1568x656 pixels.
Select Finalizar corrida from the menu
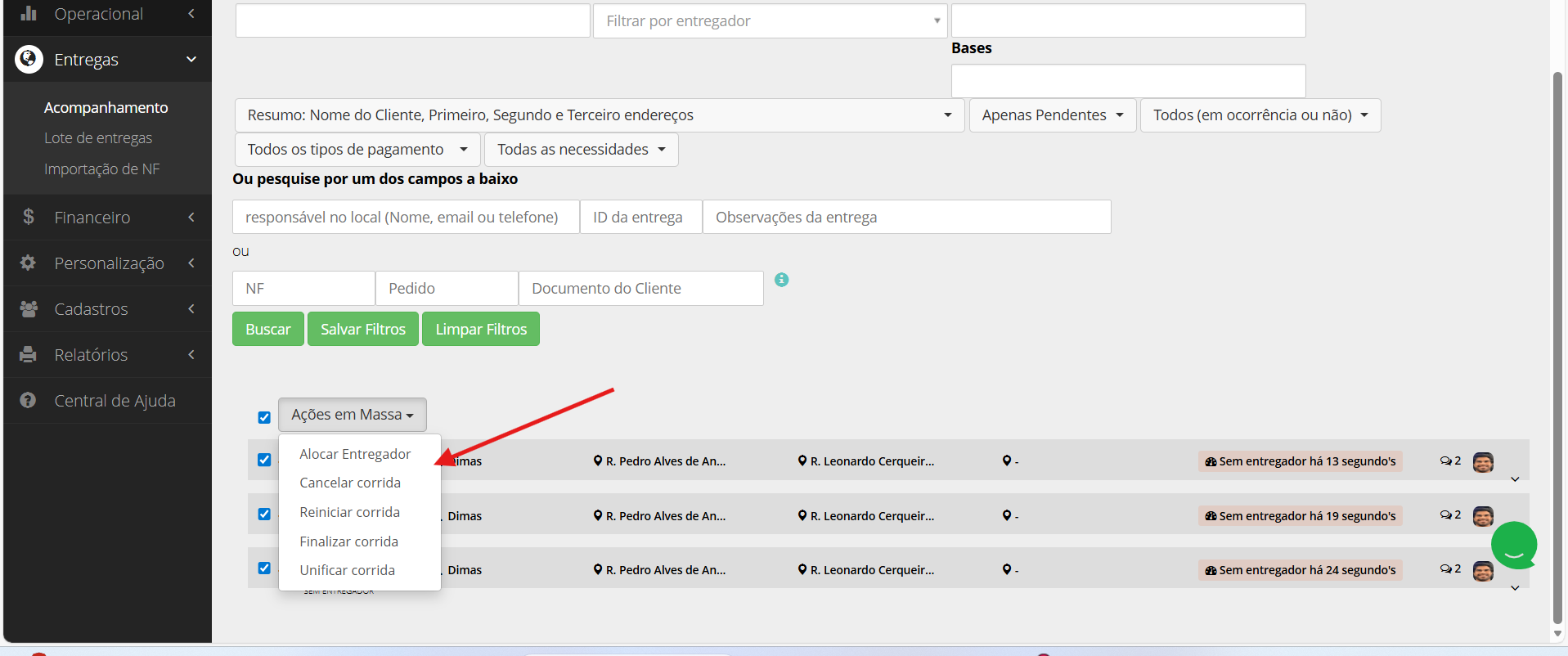point(348,541)
